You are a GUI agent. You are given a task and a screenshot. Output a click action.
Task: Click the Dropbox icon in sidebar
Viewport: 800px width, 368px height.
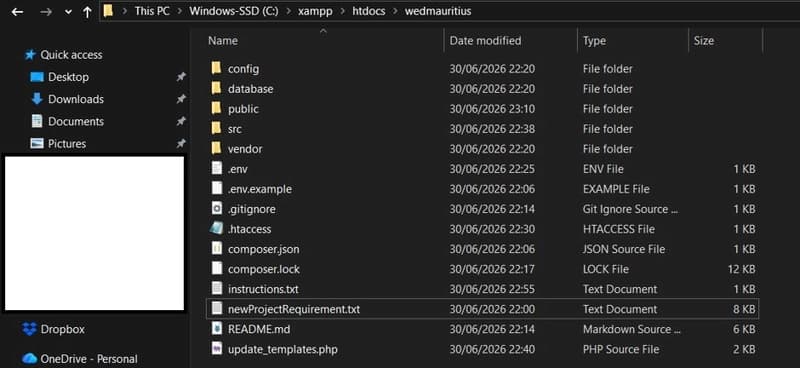[x=30, y=329]
